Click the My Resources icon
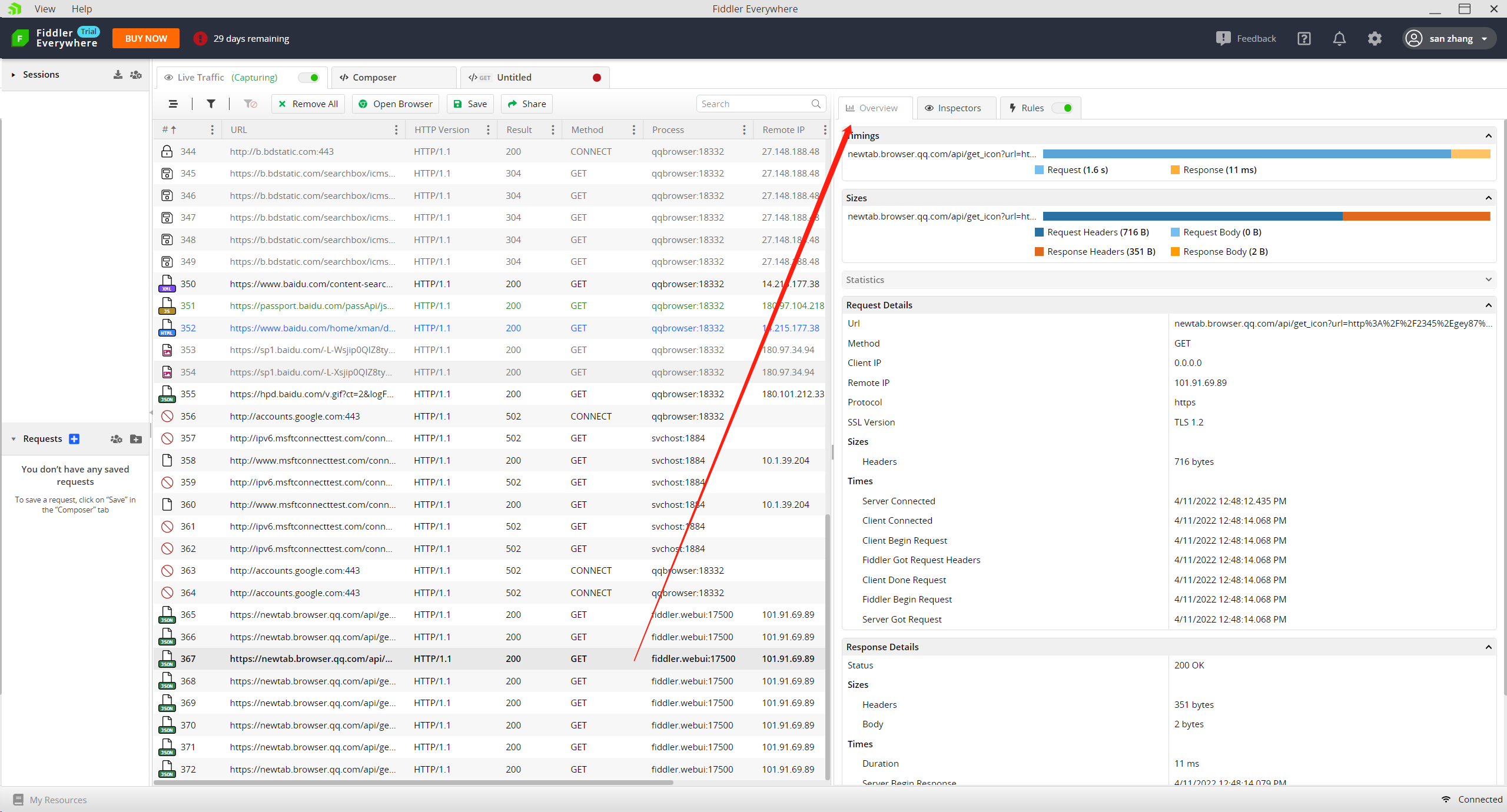This screenshot has height=812, width=1507. coord(18,800)
